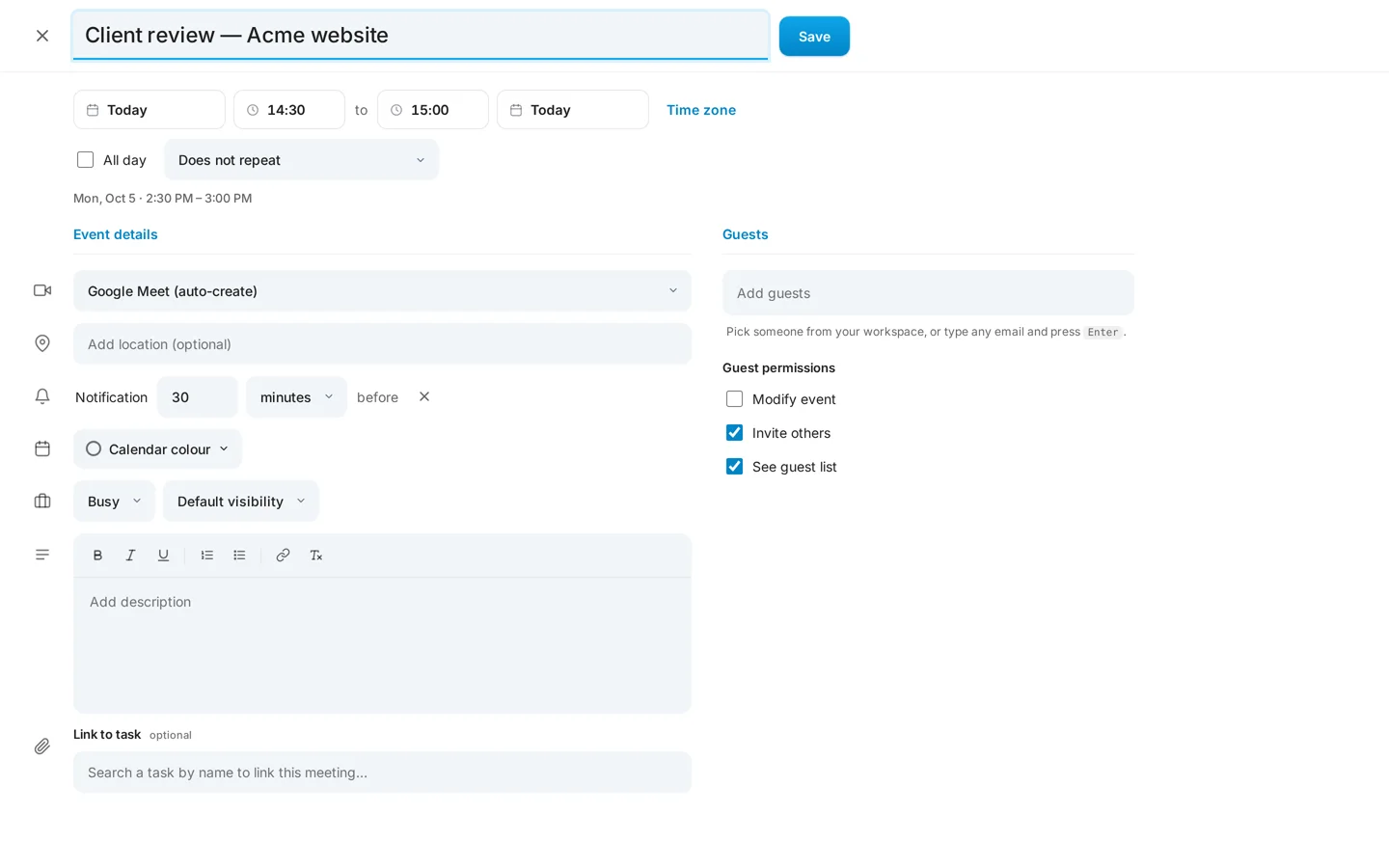
Task: Open the Time zone link
Action: 701,110
